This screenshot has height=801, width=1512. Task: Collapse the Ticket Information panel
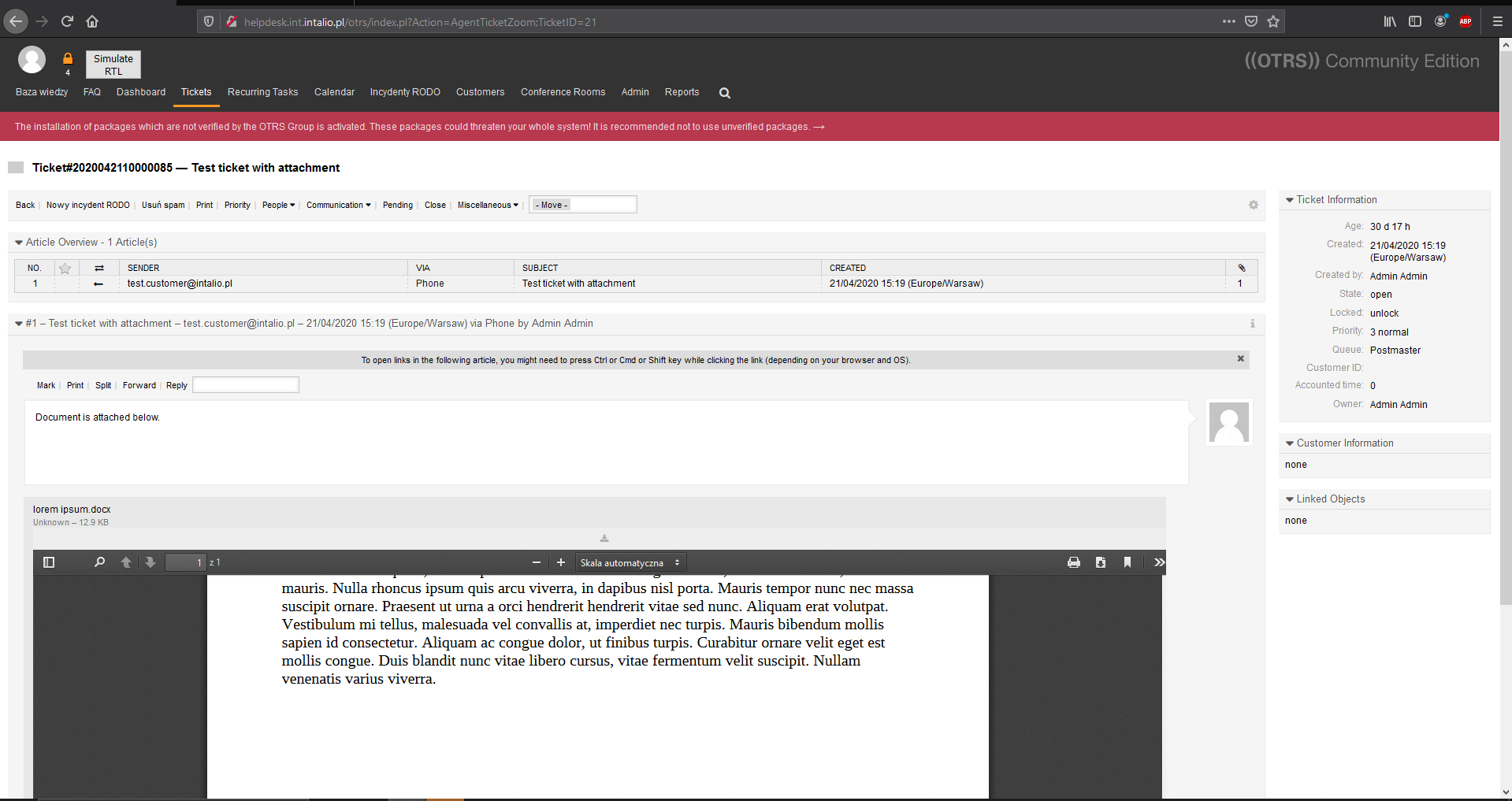tap(1290, 200)
